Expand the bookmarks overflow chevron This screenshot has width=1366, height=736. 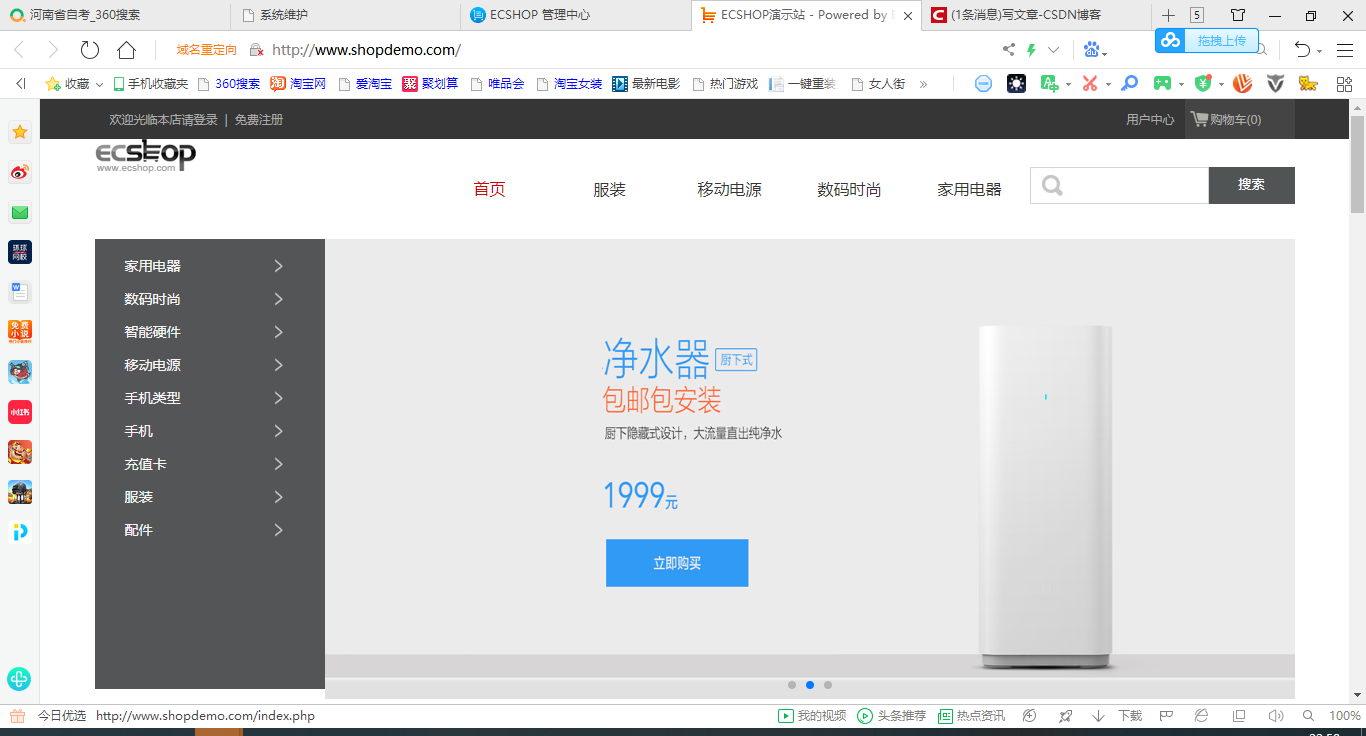(925, 83)
